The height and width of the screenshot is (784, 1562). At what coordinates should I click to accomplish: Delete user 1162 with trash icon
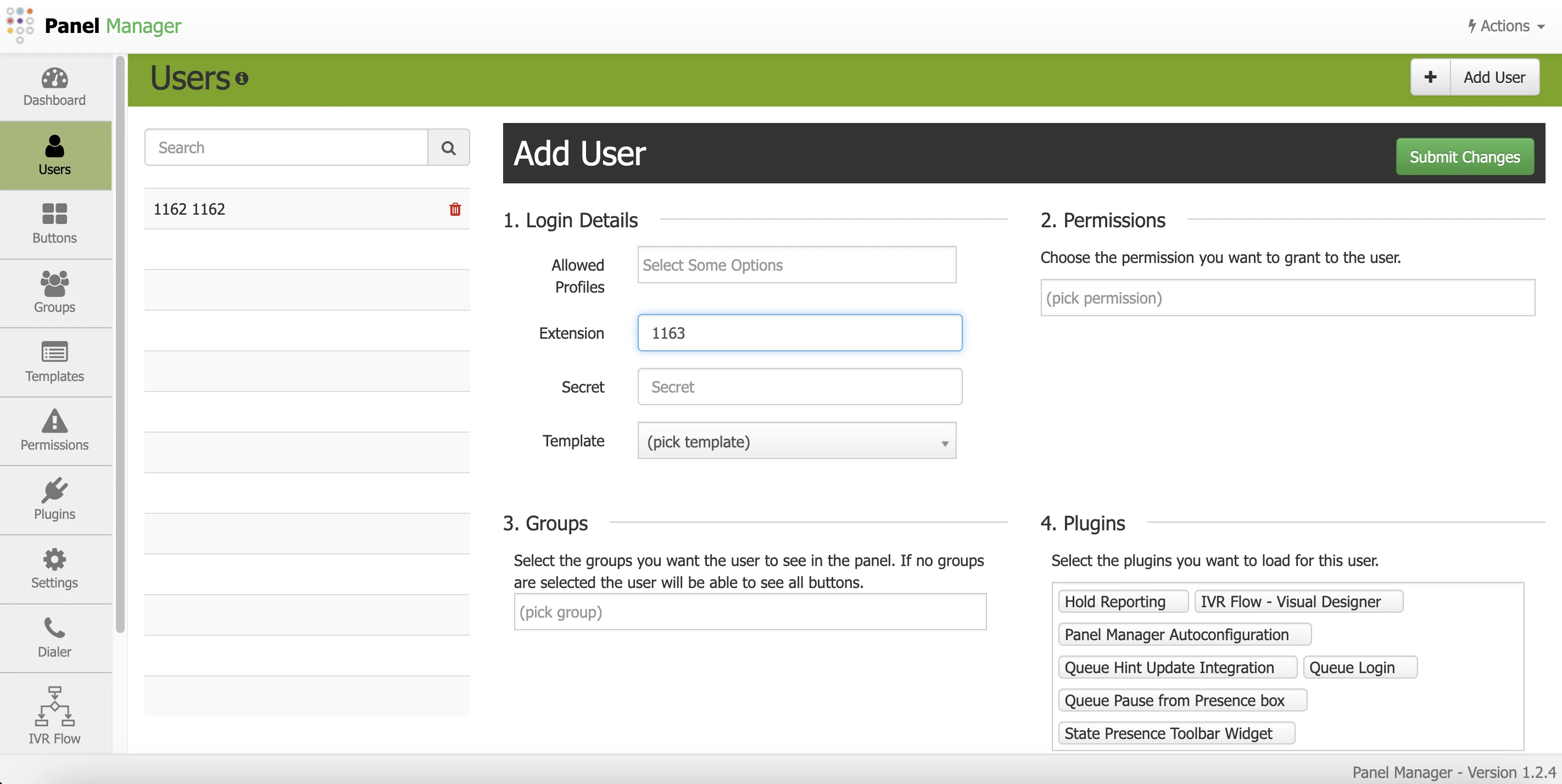(455, 209)
